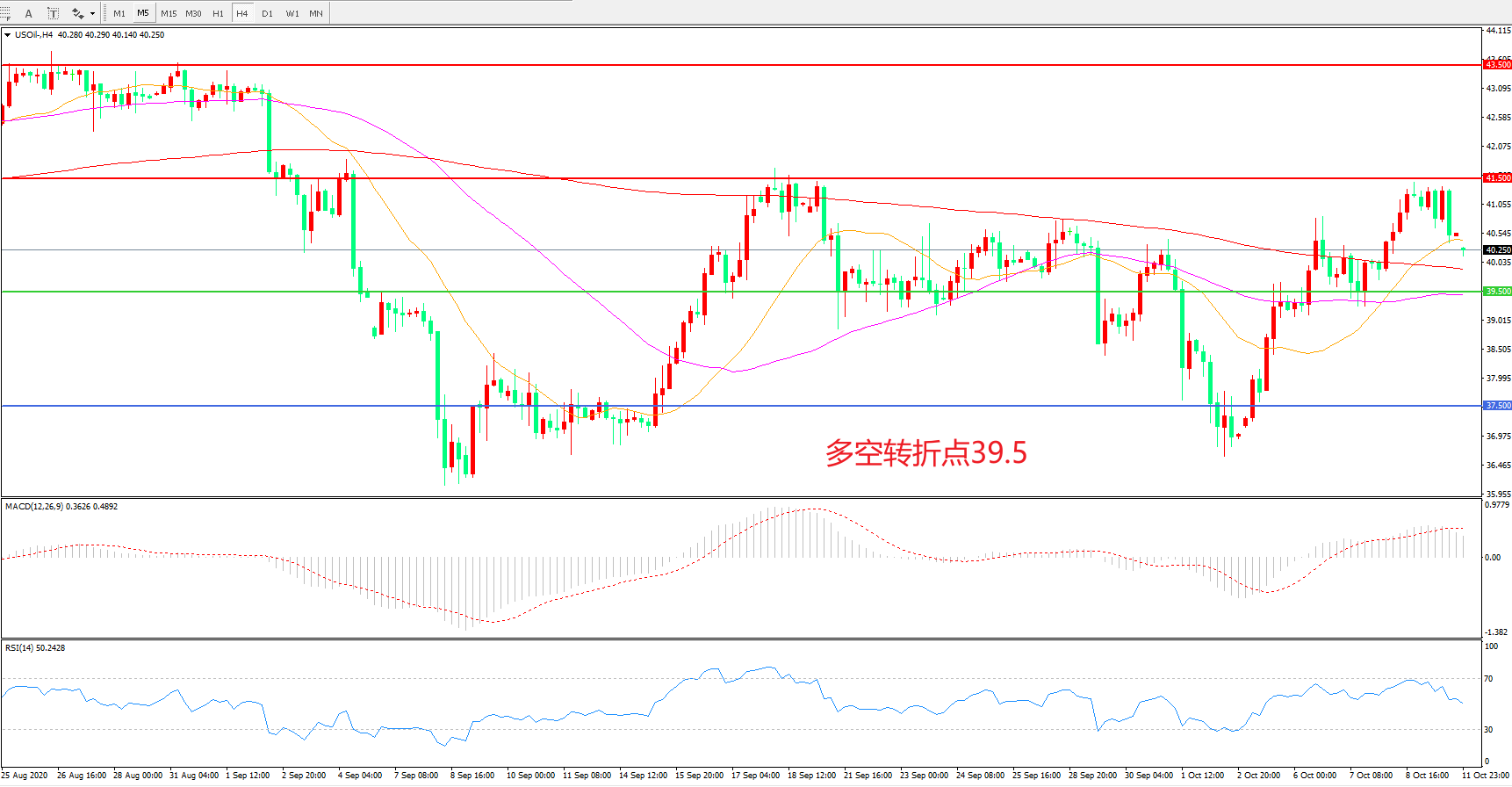Select the M30 timeframe
This screenshot has width=1512, height=787.
[193, 13]
